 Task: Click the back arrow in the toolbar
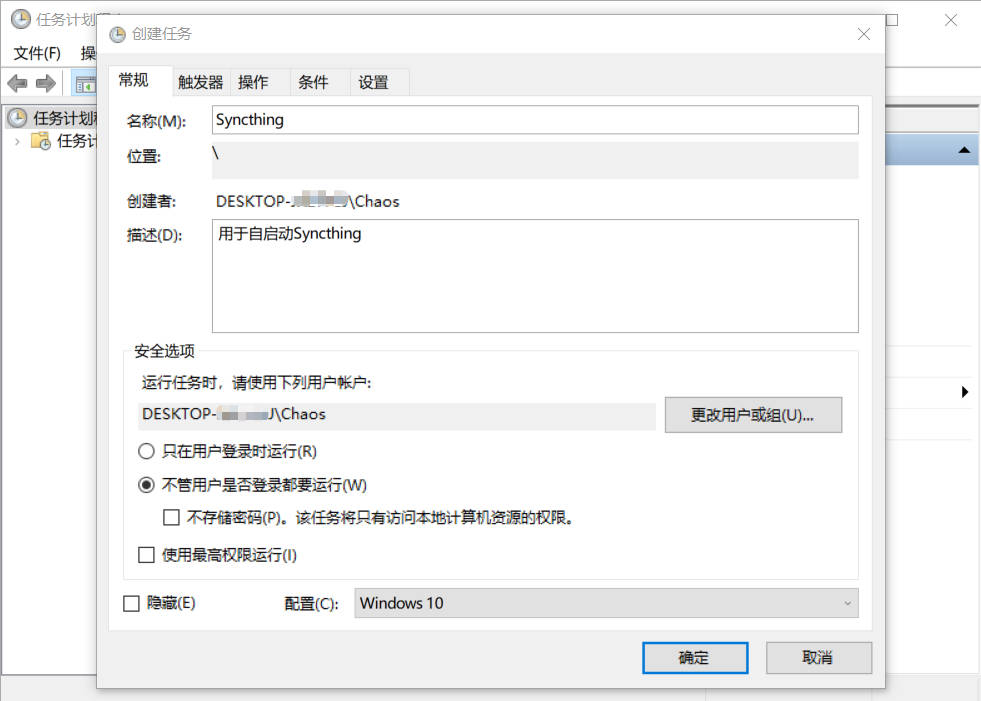(17, 83)
